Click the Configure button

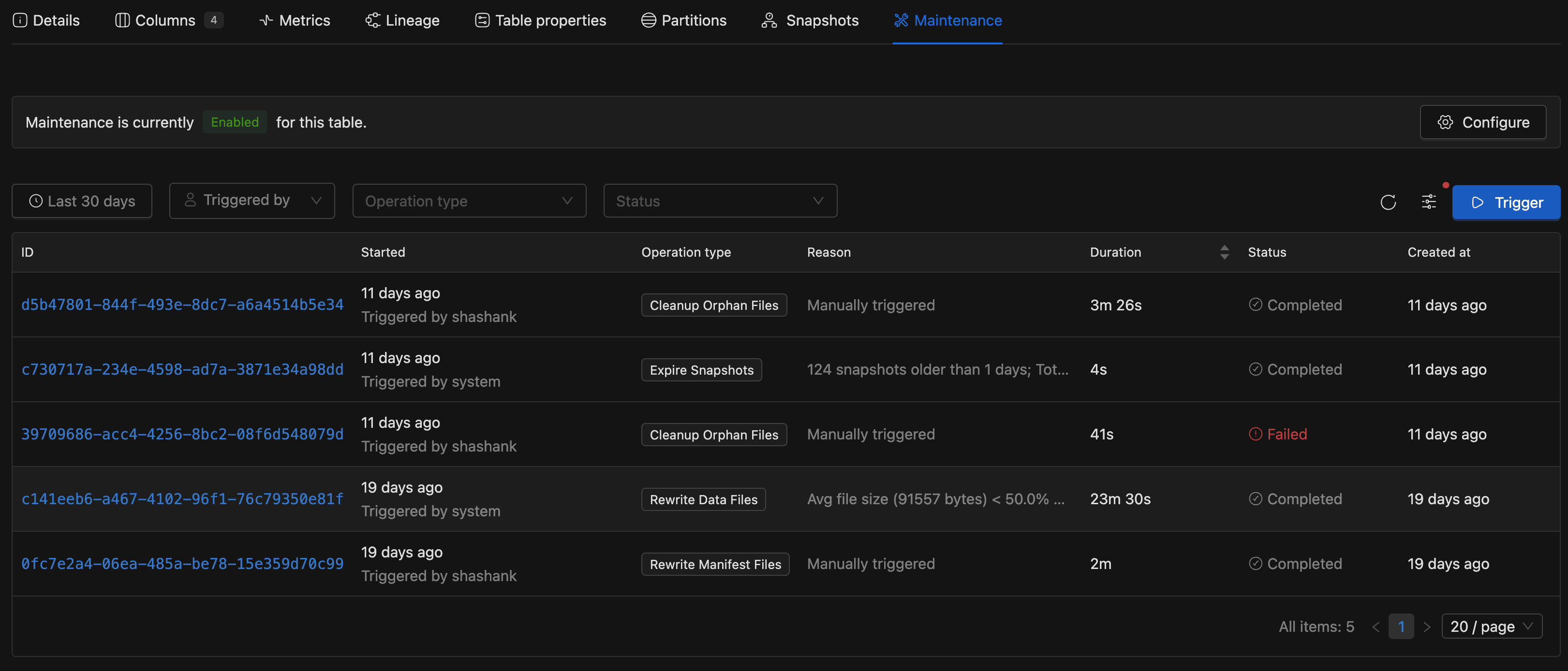click(1483, 122)
